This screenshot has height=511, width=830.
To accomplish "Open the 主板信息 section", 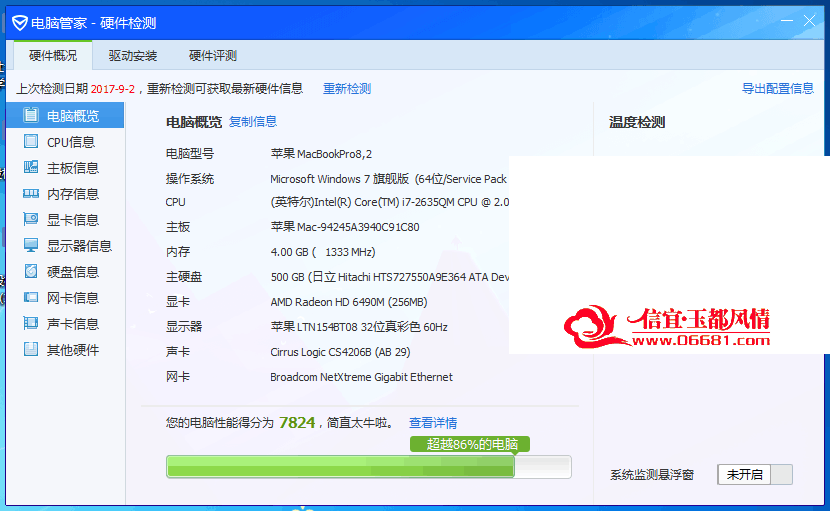I will coord(65,168).
